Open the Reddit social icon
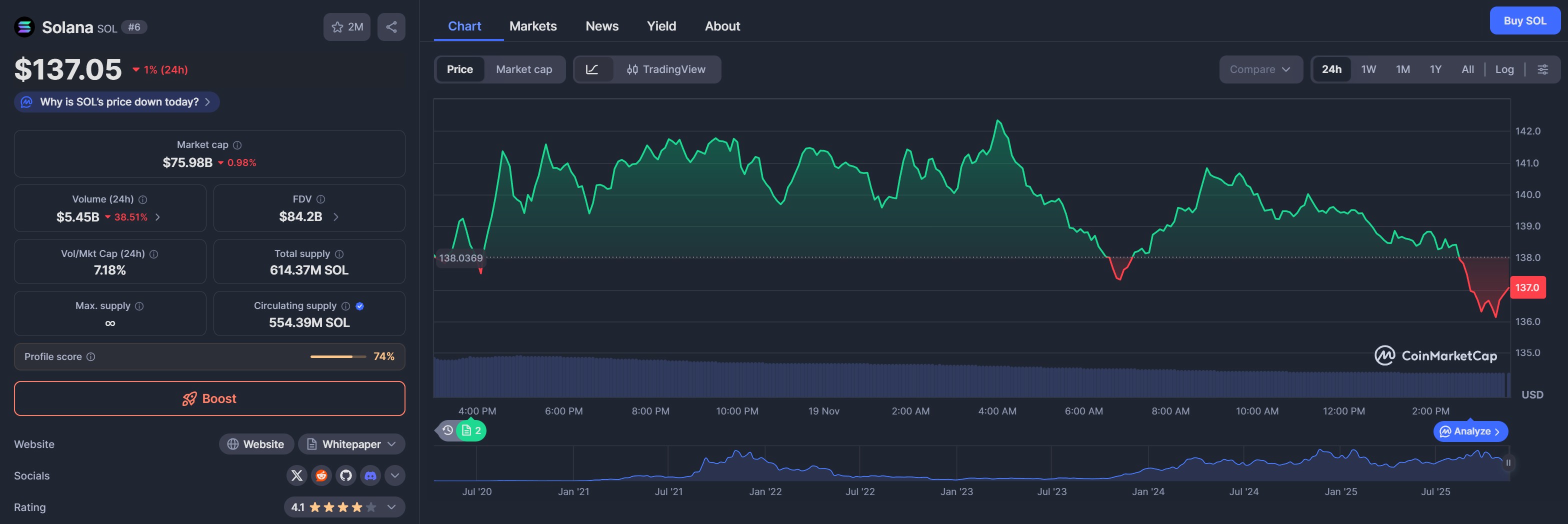 click(321, 475)
